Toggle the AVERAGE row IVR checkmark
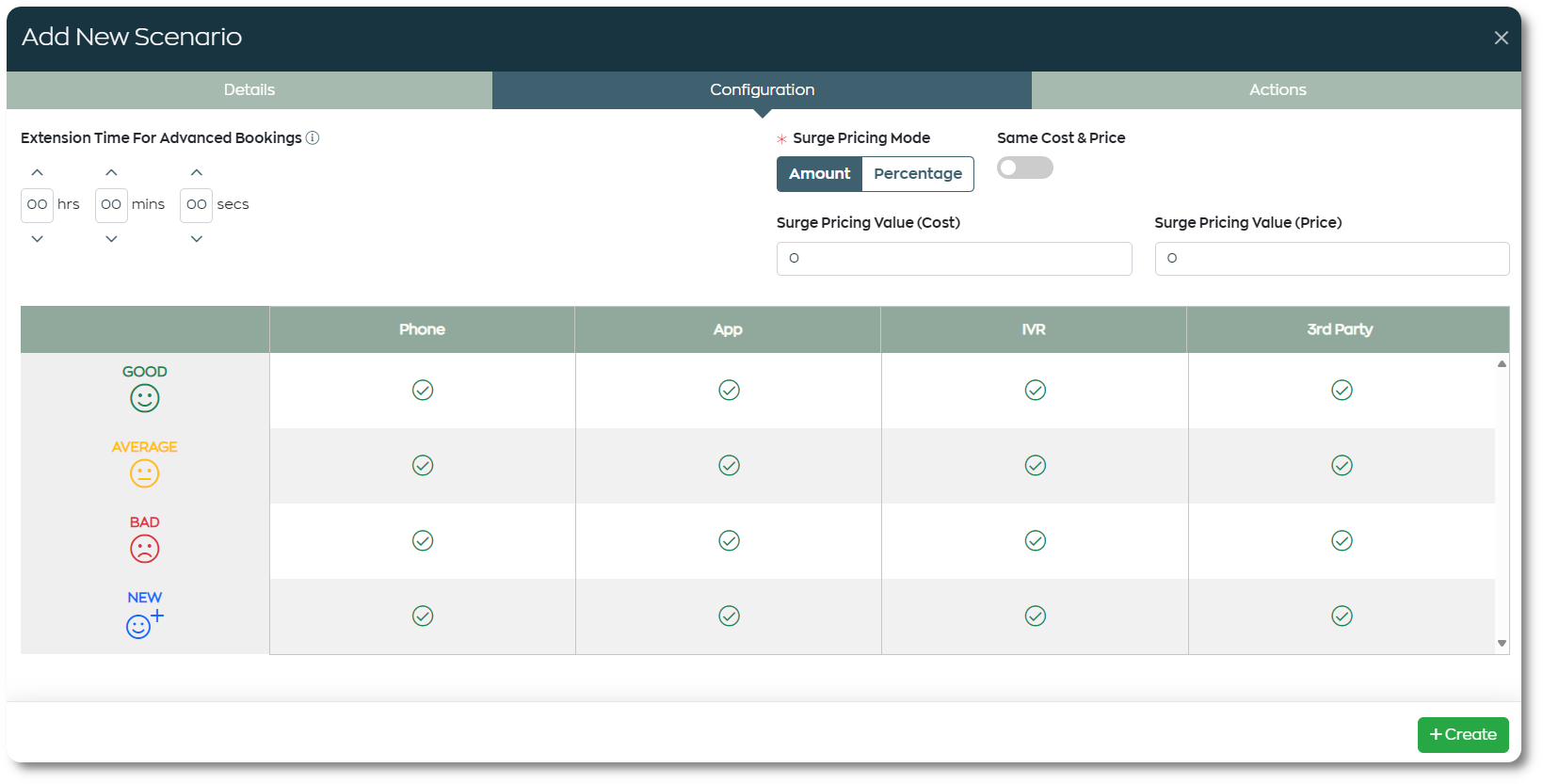Screen dimensions: 1543x784 tap(1036, 465)
